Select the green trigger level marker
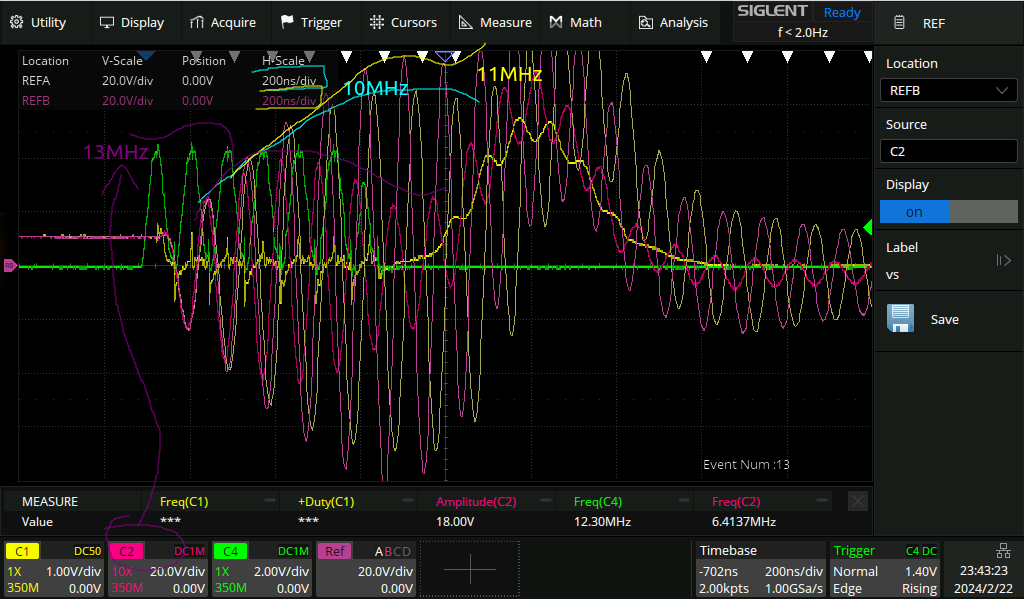This screenshot has height=599, width=1024. [867, 227]
